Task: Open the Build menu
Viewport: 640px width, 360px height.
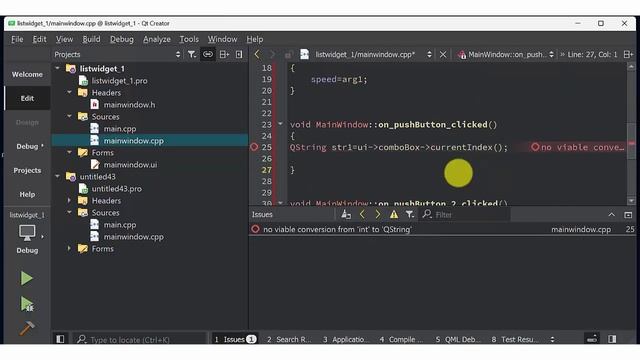Action: tap(91, 39)
